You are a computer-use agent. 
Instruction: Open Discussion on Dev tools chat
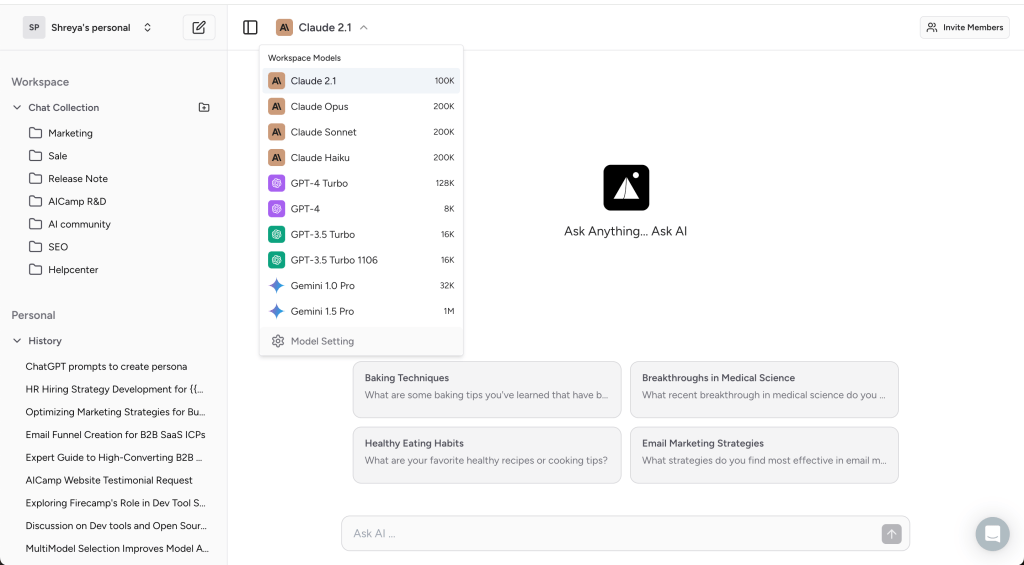(116, 526)
